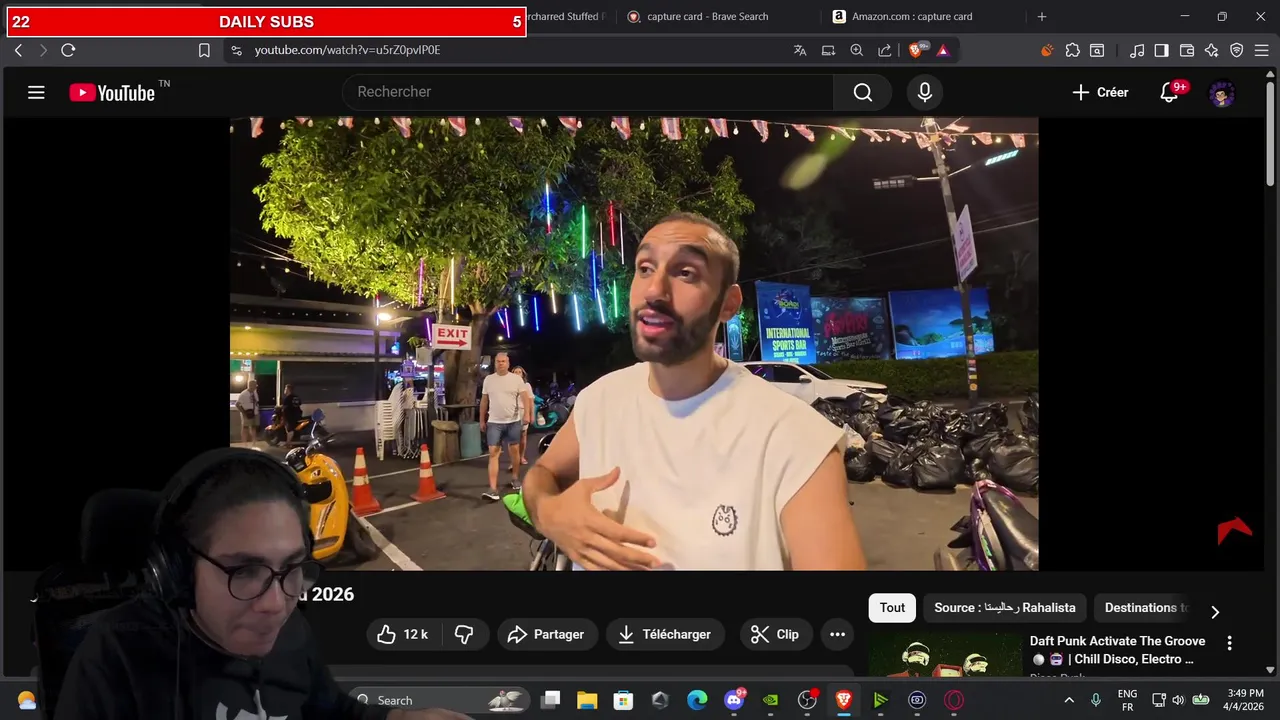1280x720 pixels.
Task: Dislike the video
Action: [464, 634]
